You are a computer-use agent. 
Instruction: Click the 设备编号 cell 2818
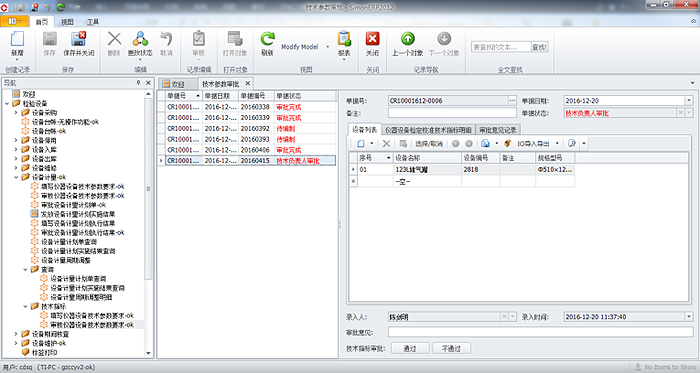point(480,170)
